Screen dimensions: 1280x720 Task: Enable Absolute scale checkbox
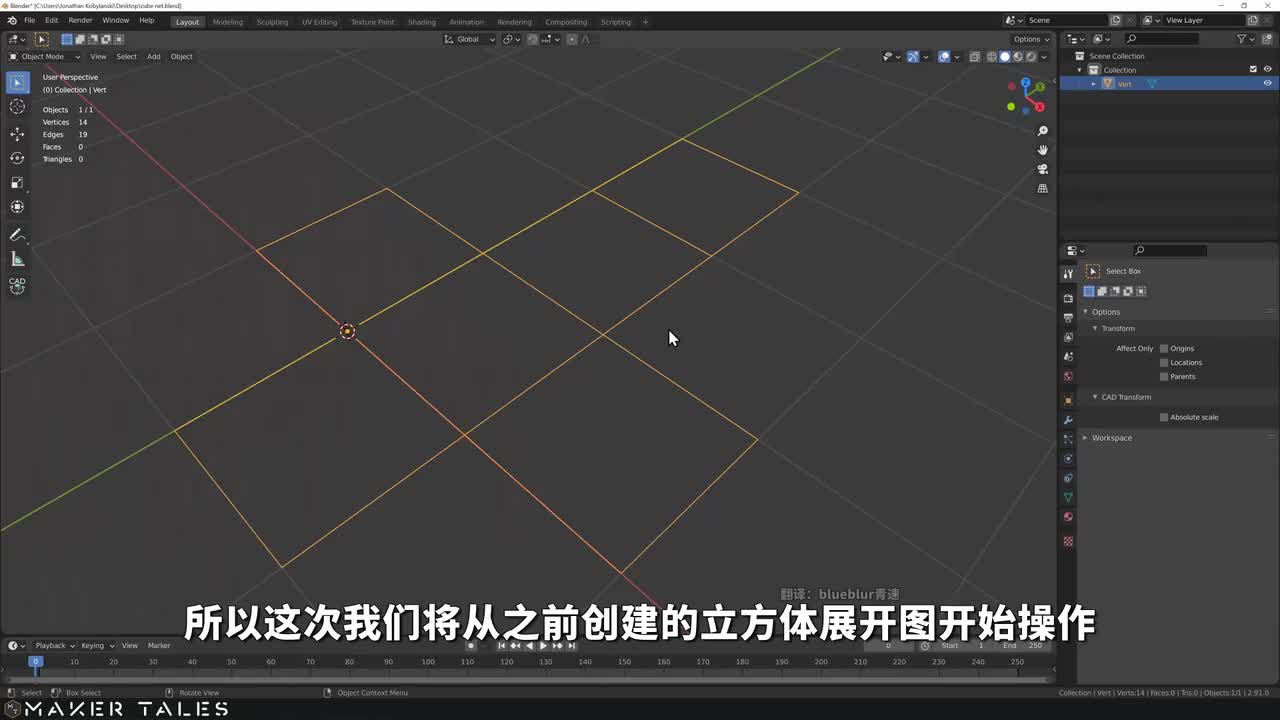(x=1164, y=417)
